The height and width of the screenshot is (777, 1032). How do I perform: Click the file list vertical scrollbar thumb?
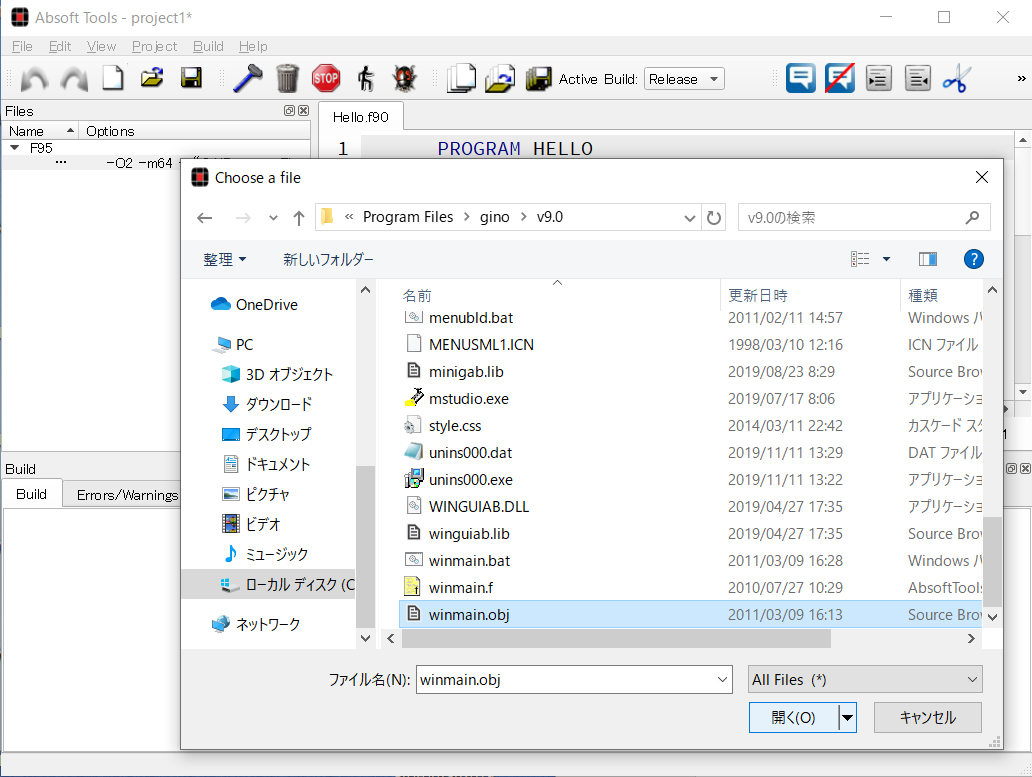click(993, 561)
